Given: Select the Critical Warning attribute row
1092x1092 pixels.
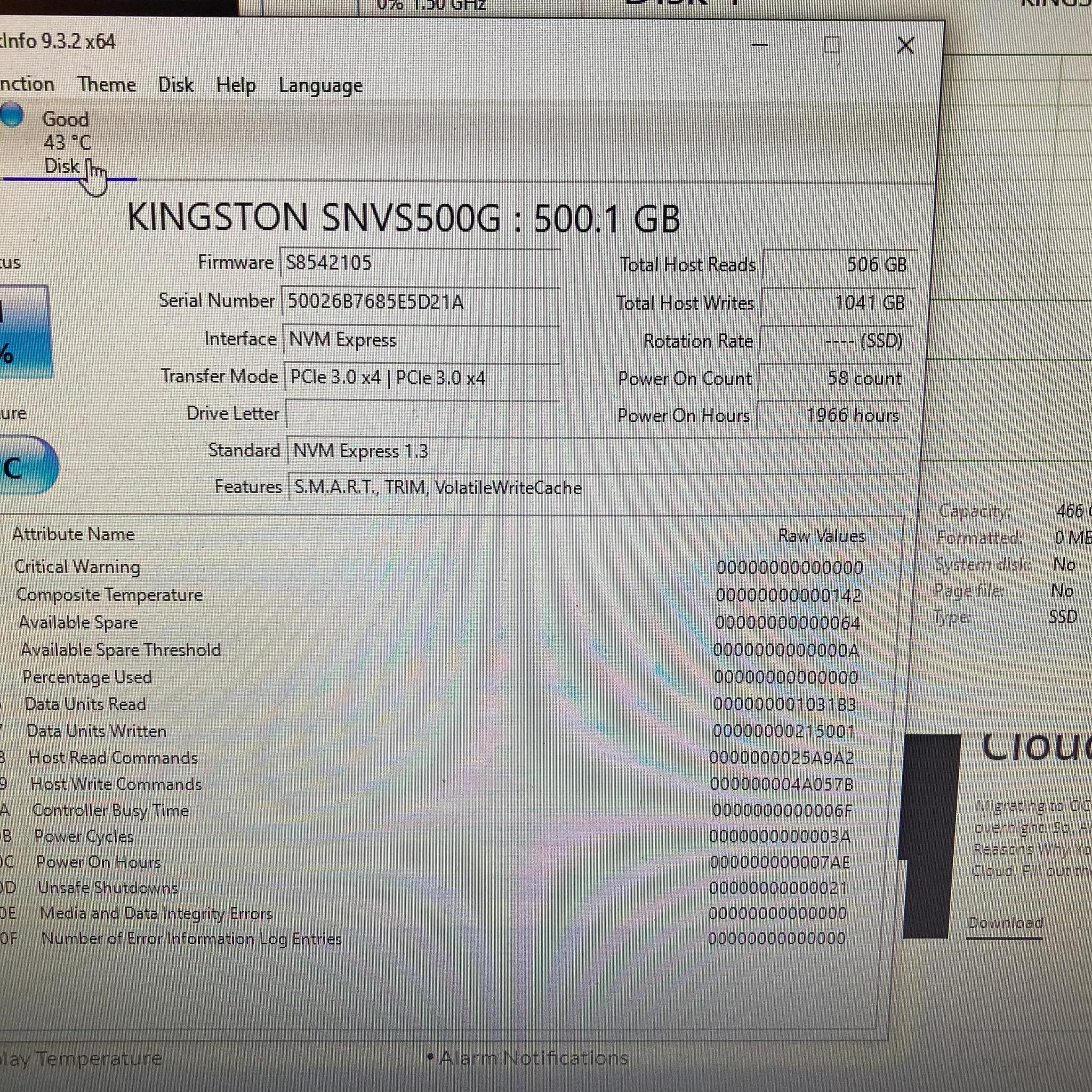Looking at the screenshot, I should pos(438,567).
